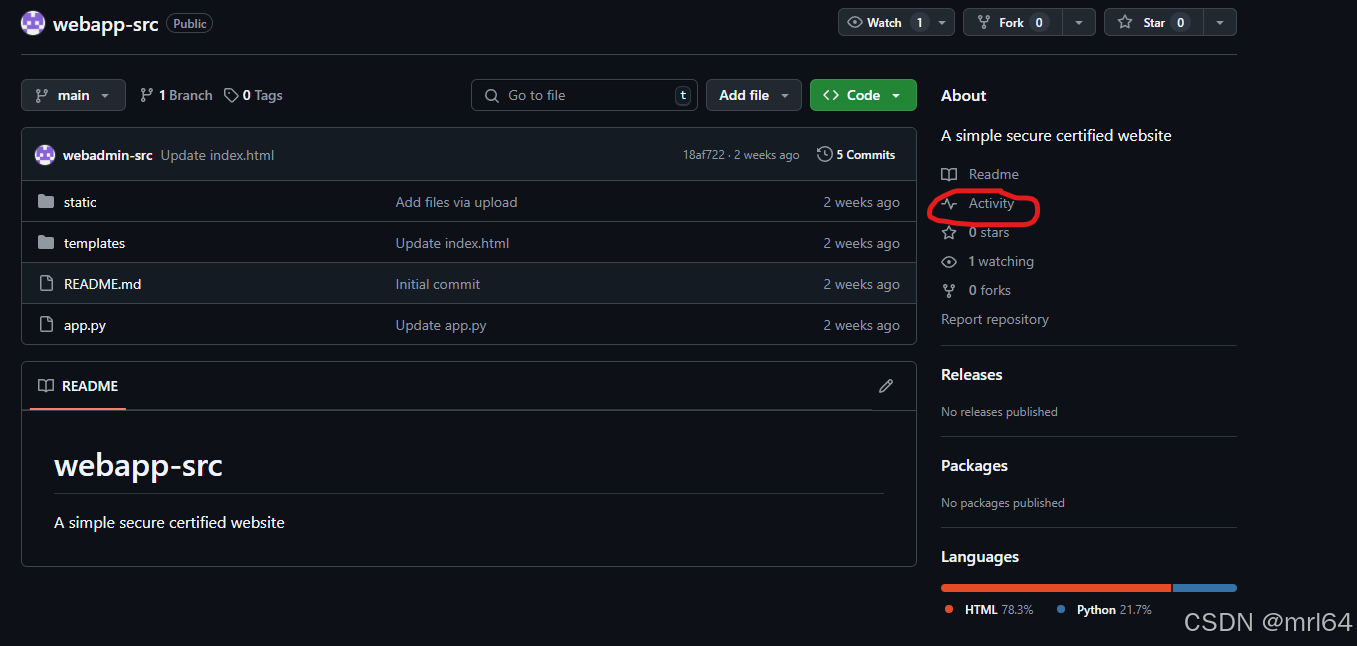Click the templates folder icon

[46, 243]
